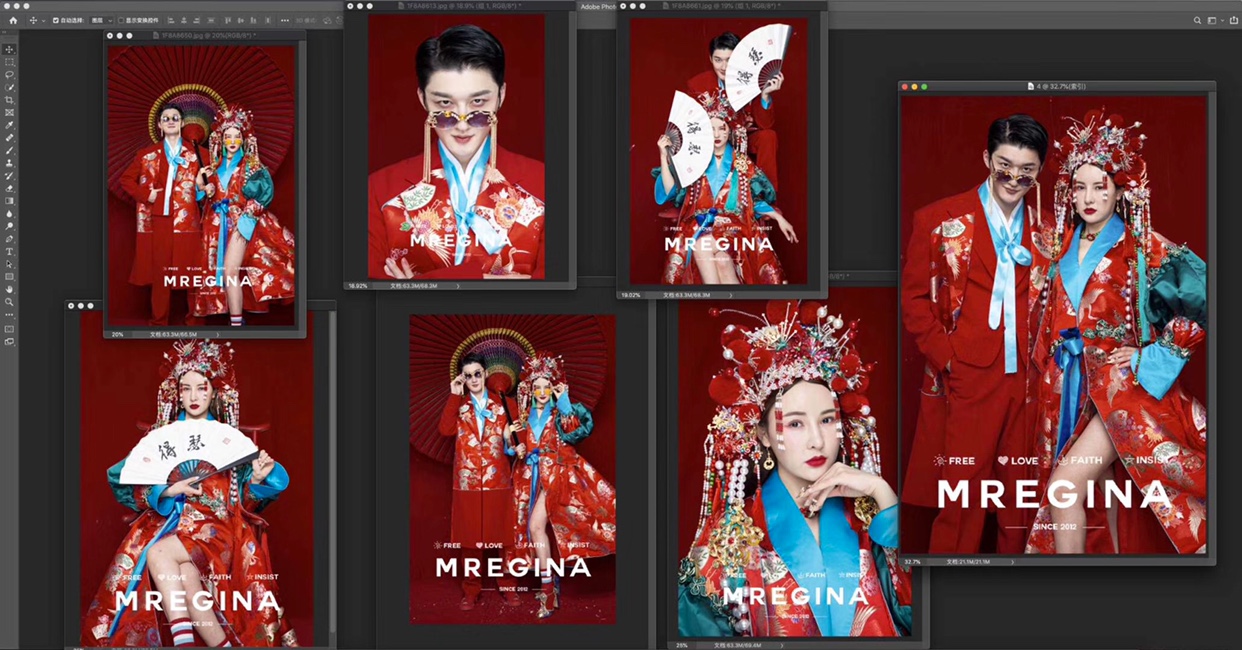Screen dimensions: 1242x650
Task: Select the Rectangle shape tool
Action: 9,276
